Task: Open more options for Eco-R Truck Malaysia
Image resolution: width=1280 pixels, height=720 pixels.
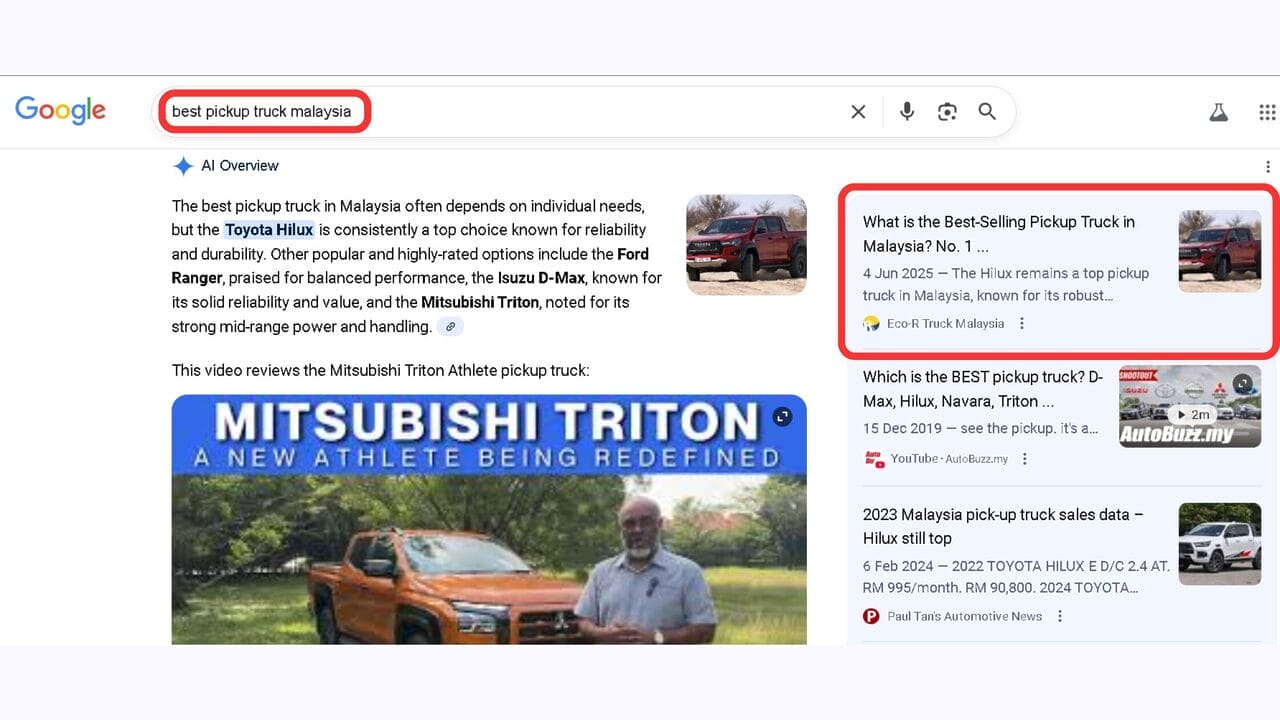Action: (1022, 323)
